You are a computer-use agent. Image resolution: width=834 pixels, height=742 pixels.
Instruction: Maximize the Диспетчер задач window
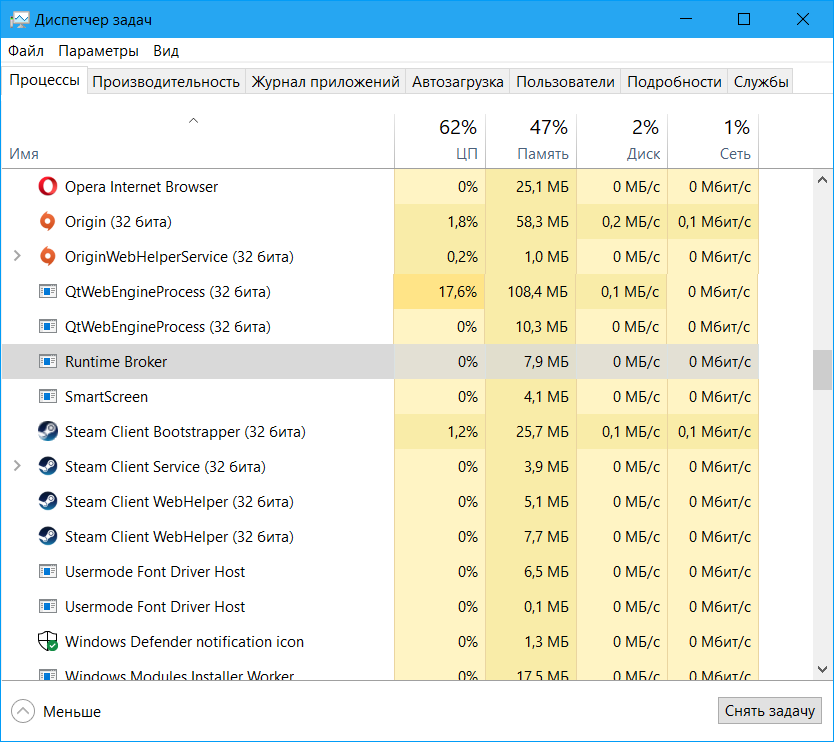744,19
